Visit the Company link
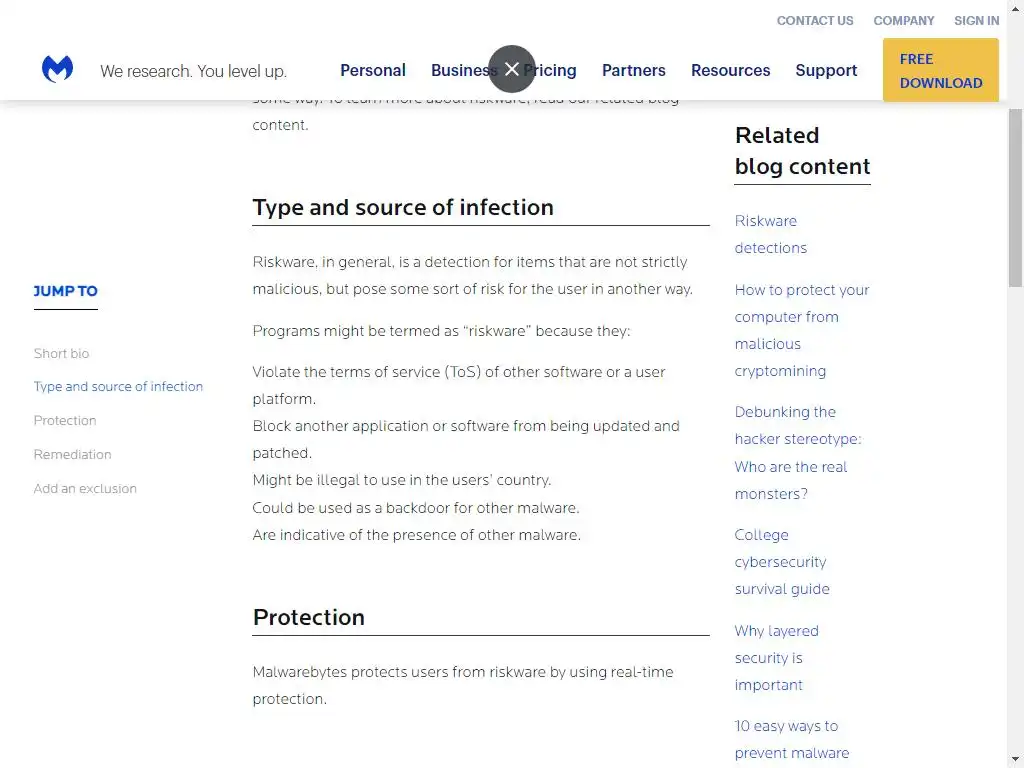Image resolution: width=1024 pixels, height=768 pixels. coord(903,20)
